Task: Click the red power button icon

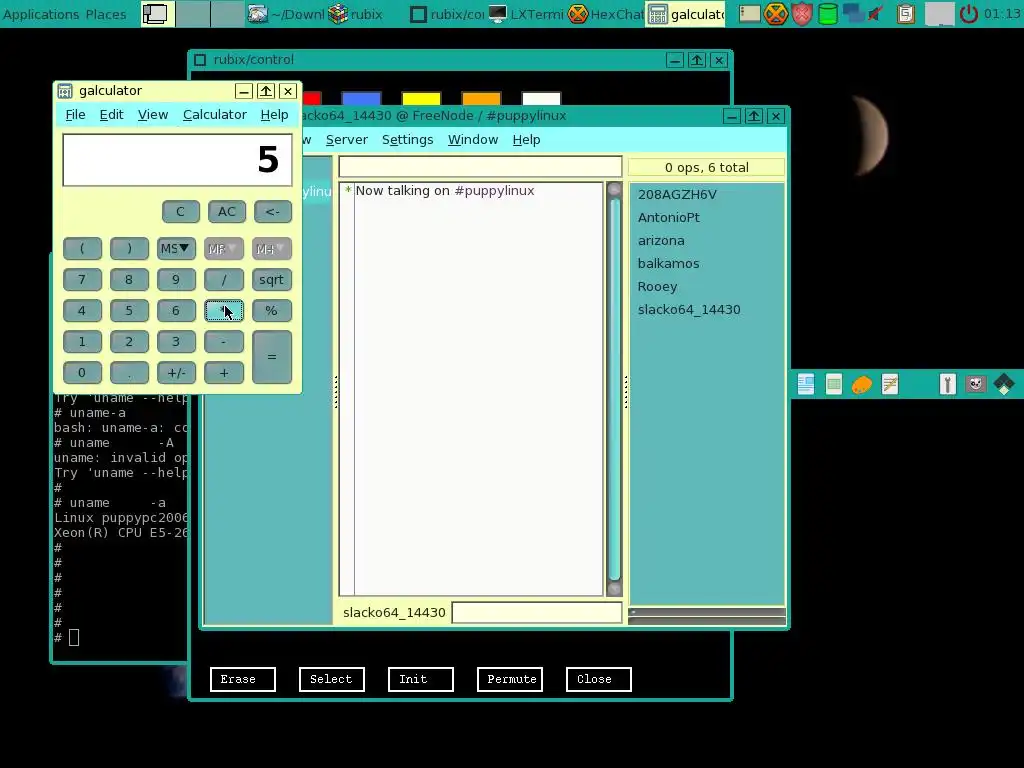Action: point(968,14)
